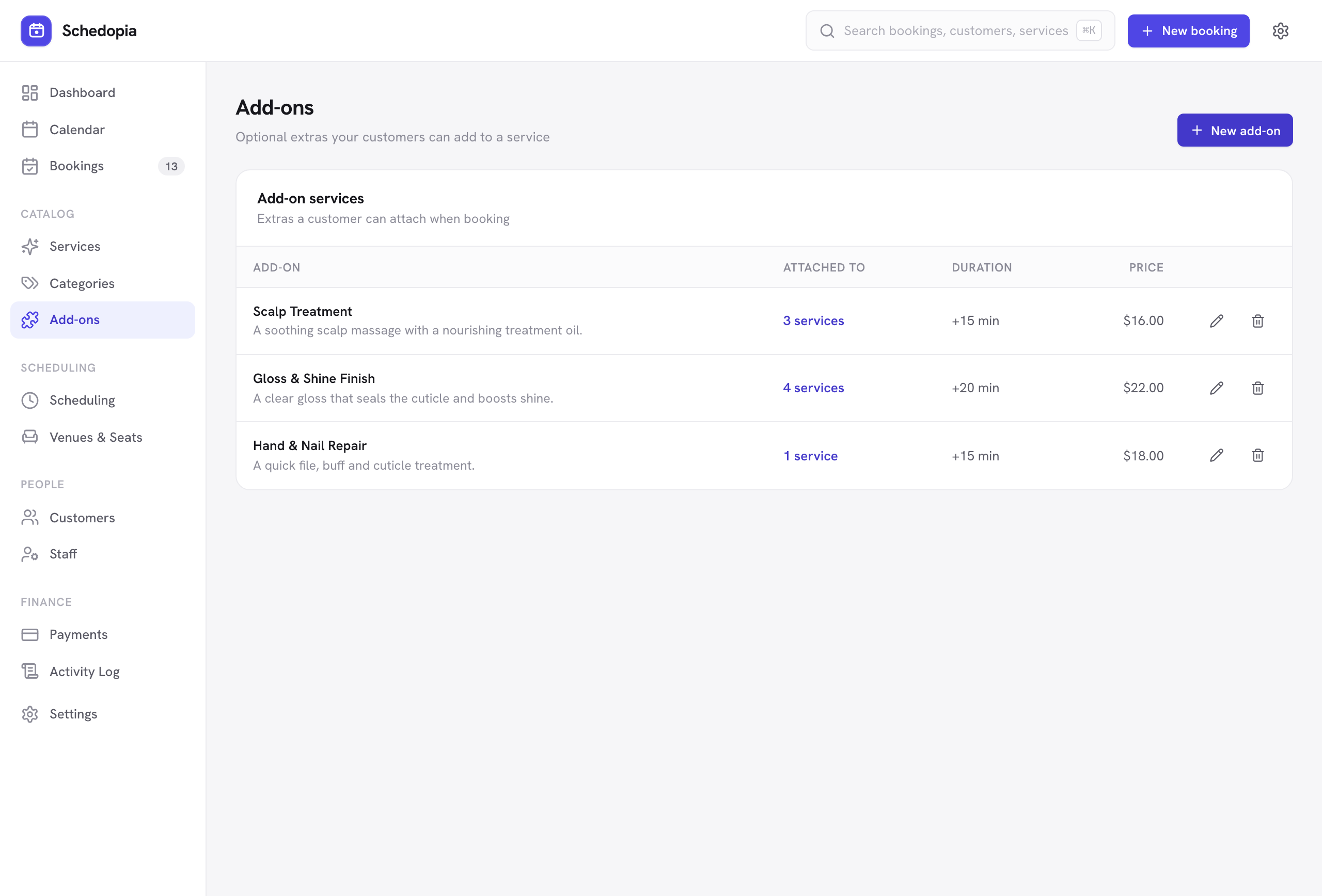Click the Calendar icon in sidebar
The image size is (1322, 896).
coord(29,130)
